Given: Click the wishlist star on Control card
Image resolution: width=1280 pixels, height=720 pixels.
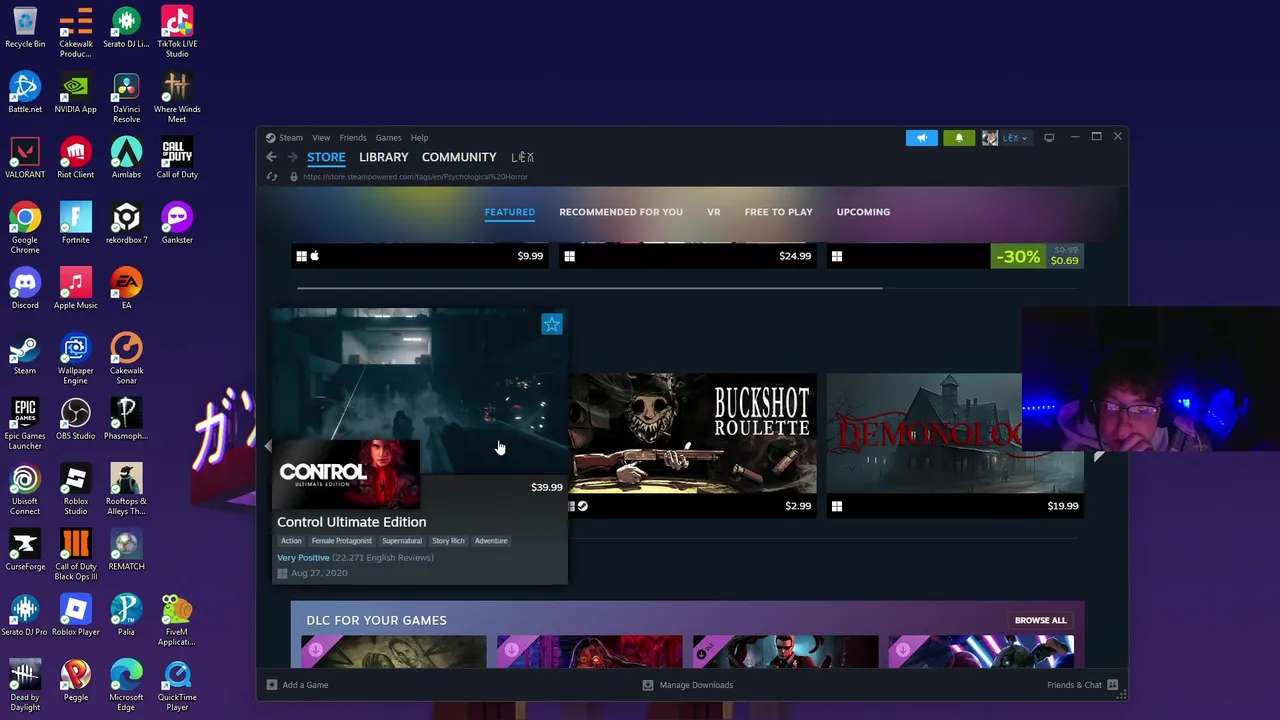Looking at the screenshot, I should click(x=552, y=324).
